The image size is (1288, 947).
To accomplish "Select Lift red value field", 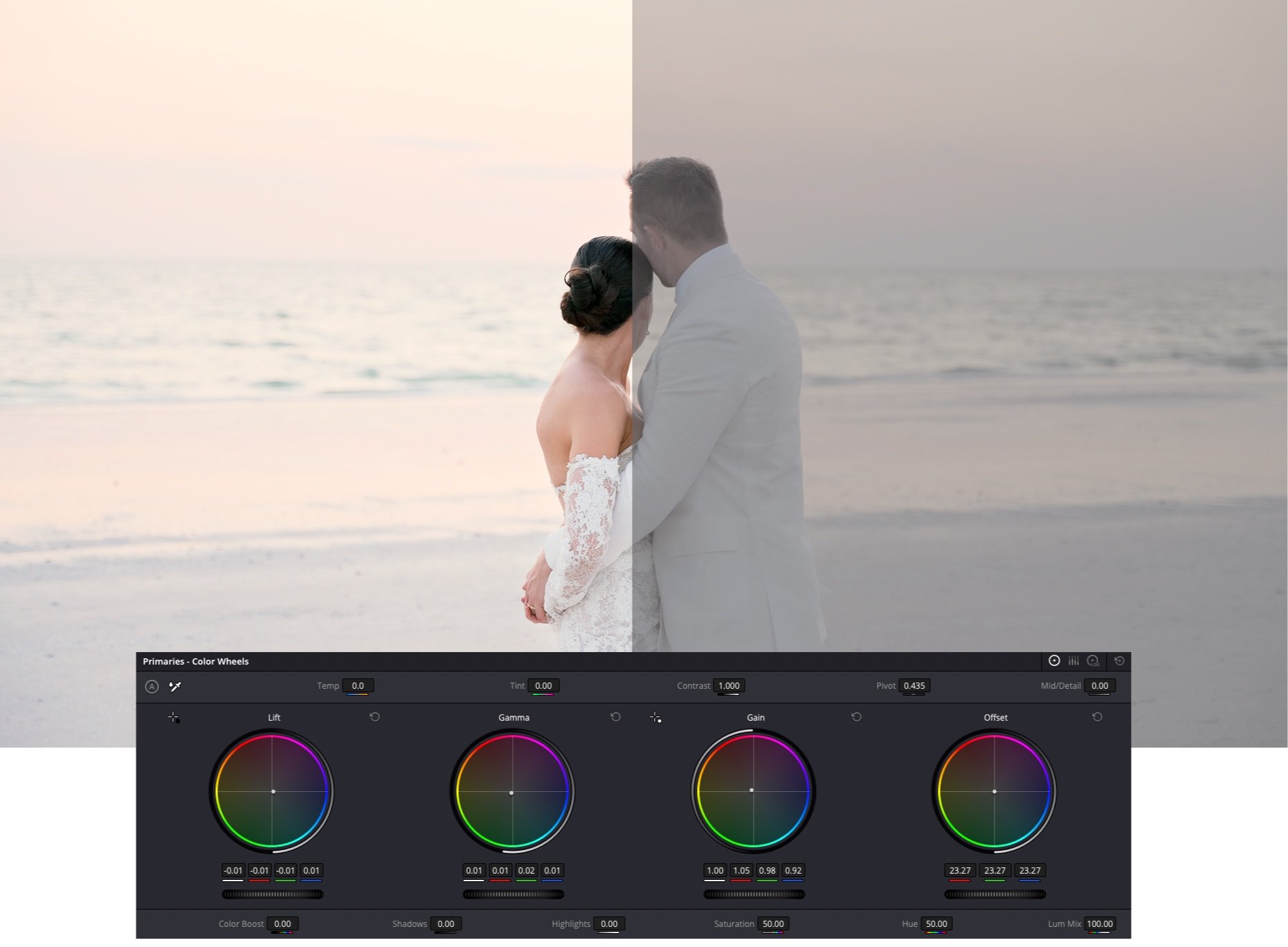I will tap(260, 871).
